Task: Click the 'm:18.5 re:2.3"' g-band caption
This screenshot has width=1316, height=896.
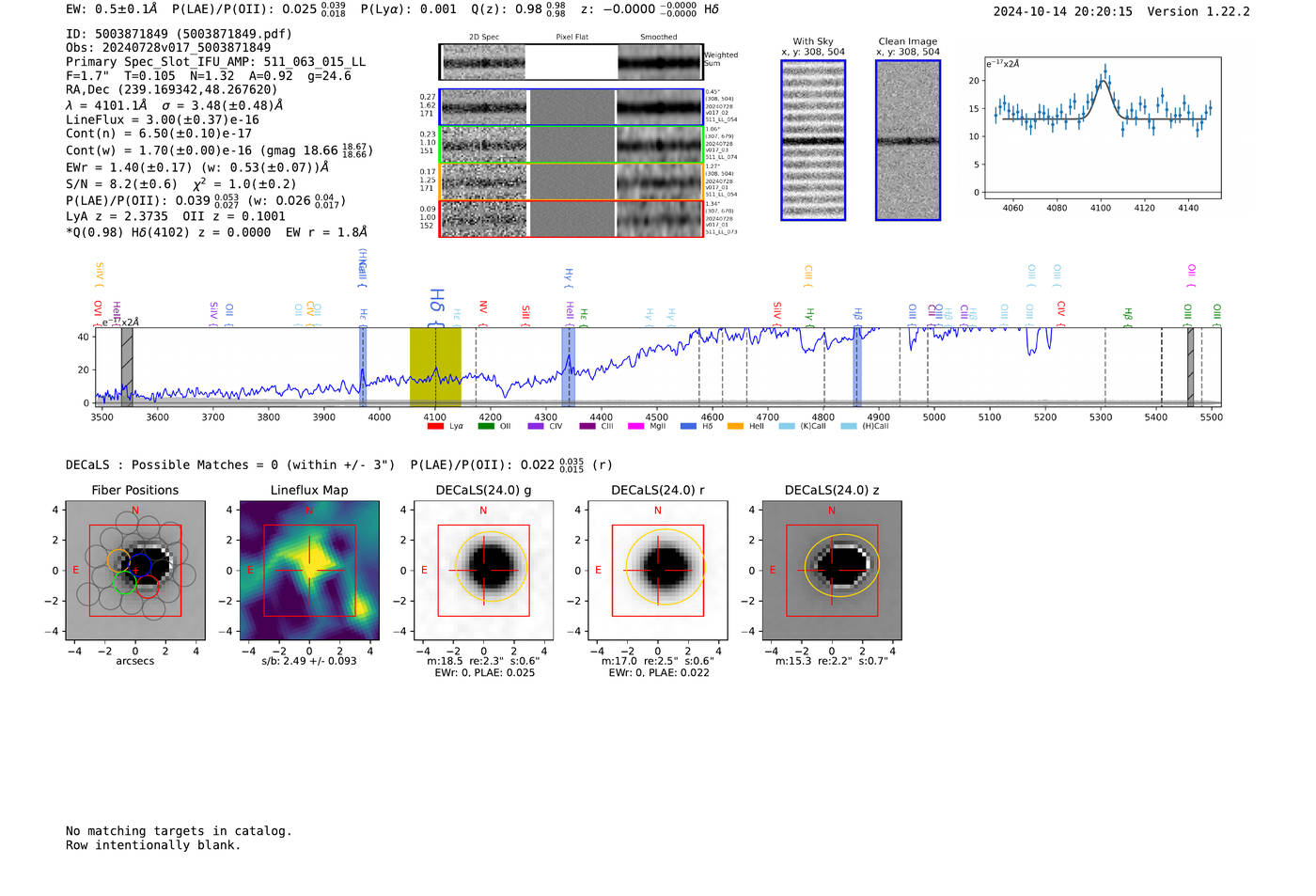Action: click(x=483, y=661)
